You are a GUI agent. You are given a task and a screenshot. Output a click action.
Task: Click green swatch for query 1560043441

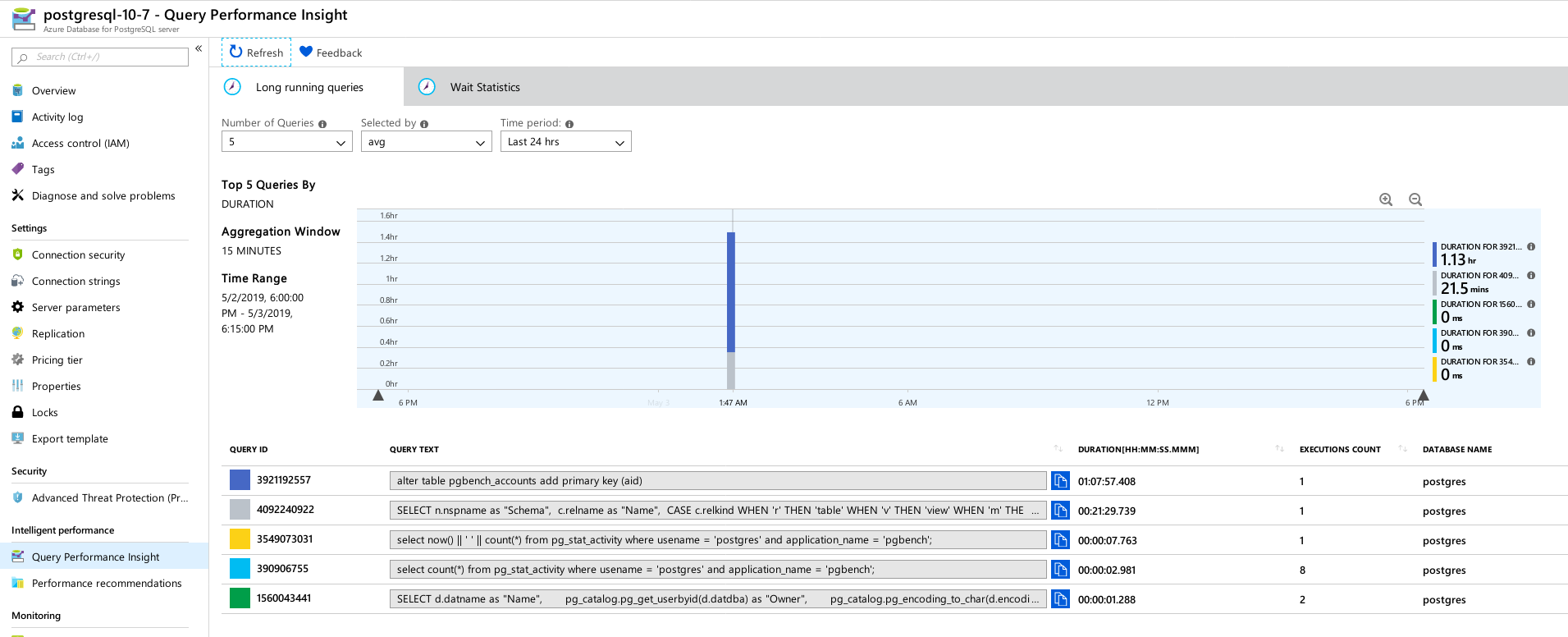(x=240, y=598)
